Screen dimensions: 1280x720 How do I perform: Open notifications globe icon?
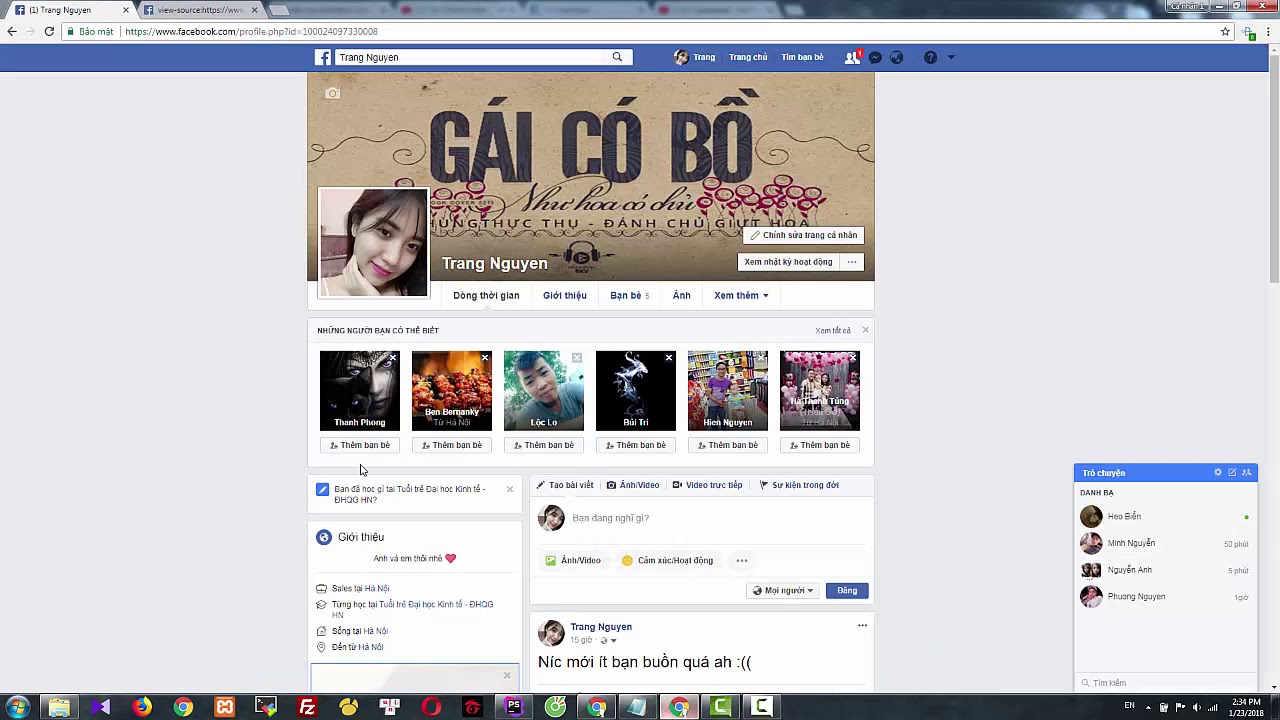(897, 57)
